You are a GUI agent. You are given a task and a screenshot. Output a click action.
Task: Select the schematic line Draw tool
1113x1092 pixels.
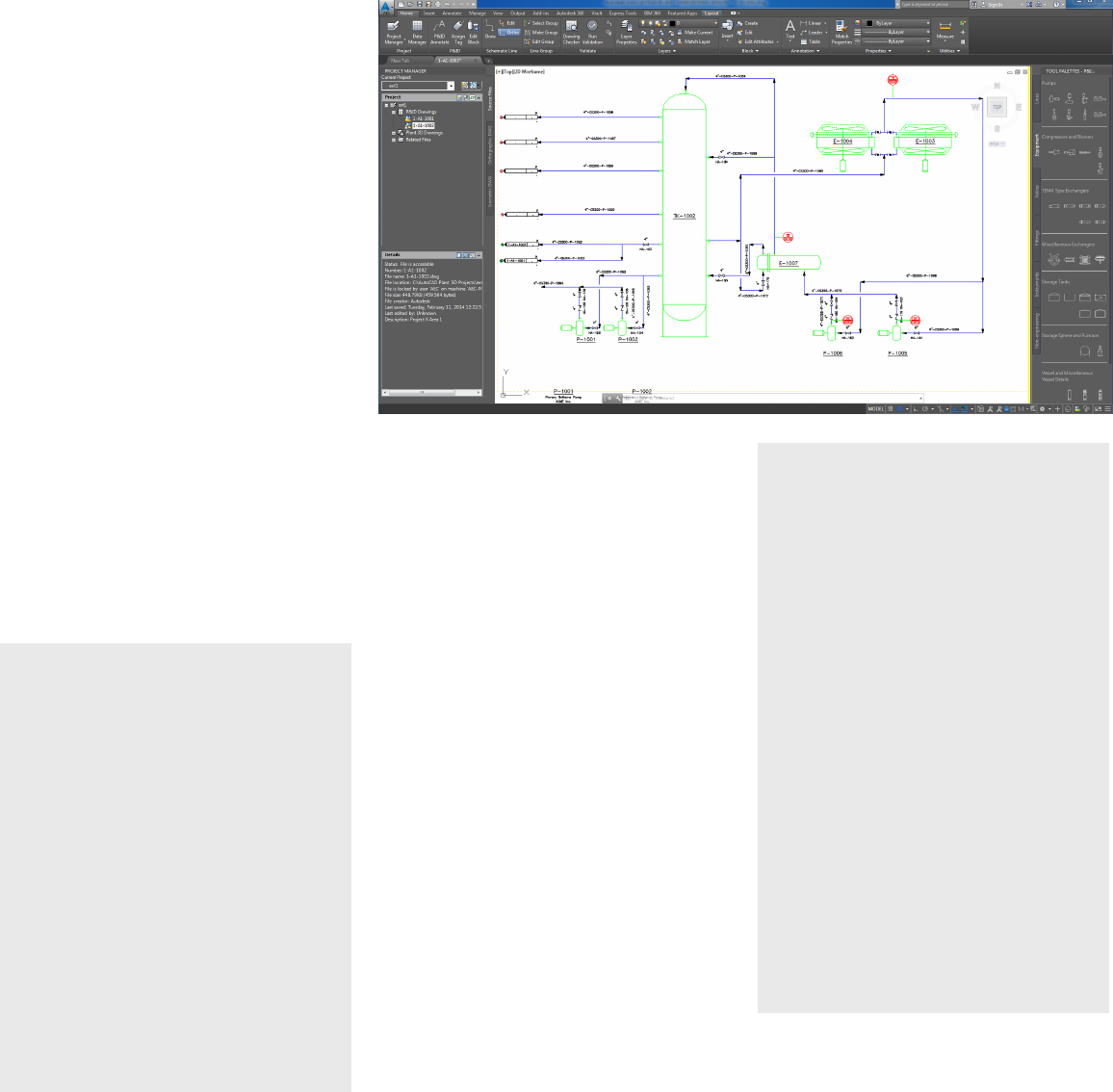pos(490,30)
